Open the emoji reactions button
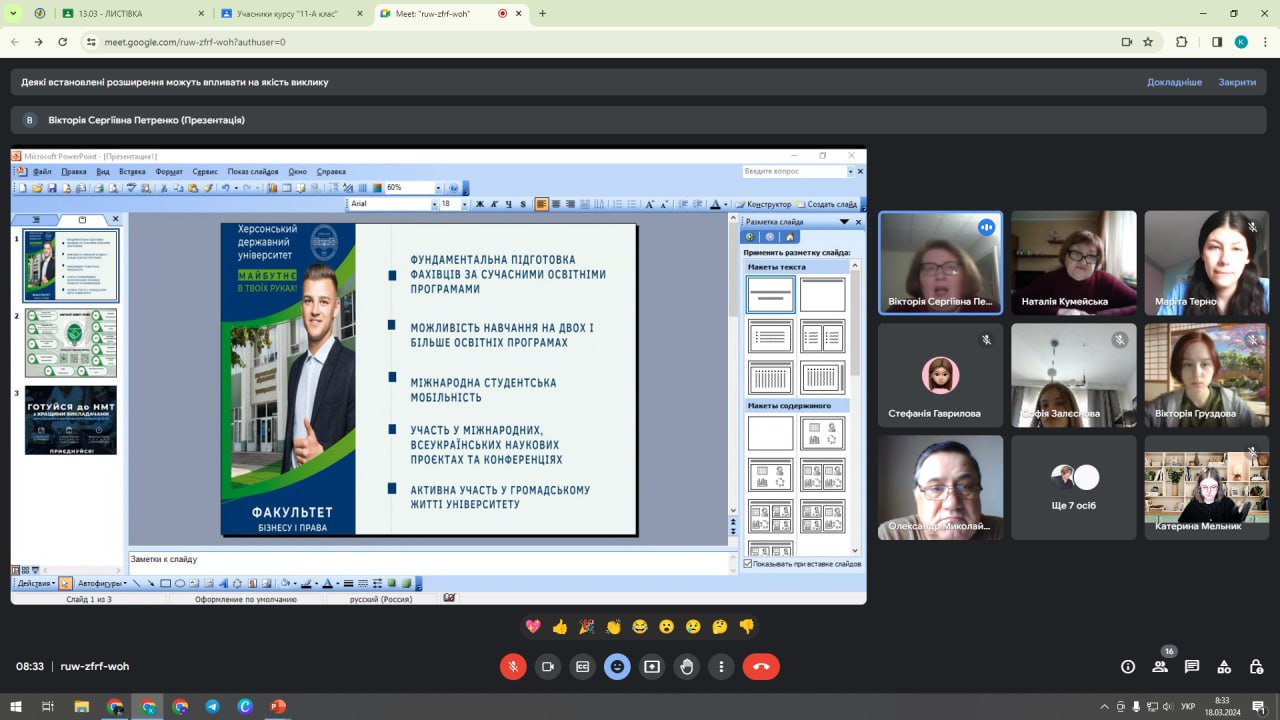The height and width of the screenshot is (720, 1280). pyautogui.click(x=617, y=667)
